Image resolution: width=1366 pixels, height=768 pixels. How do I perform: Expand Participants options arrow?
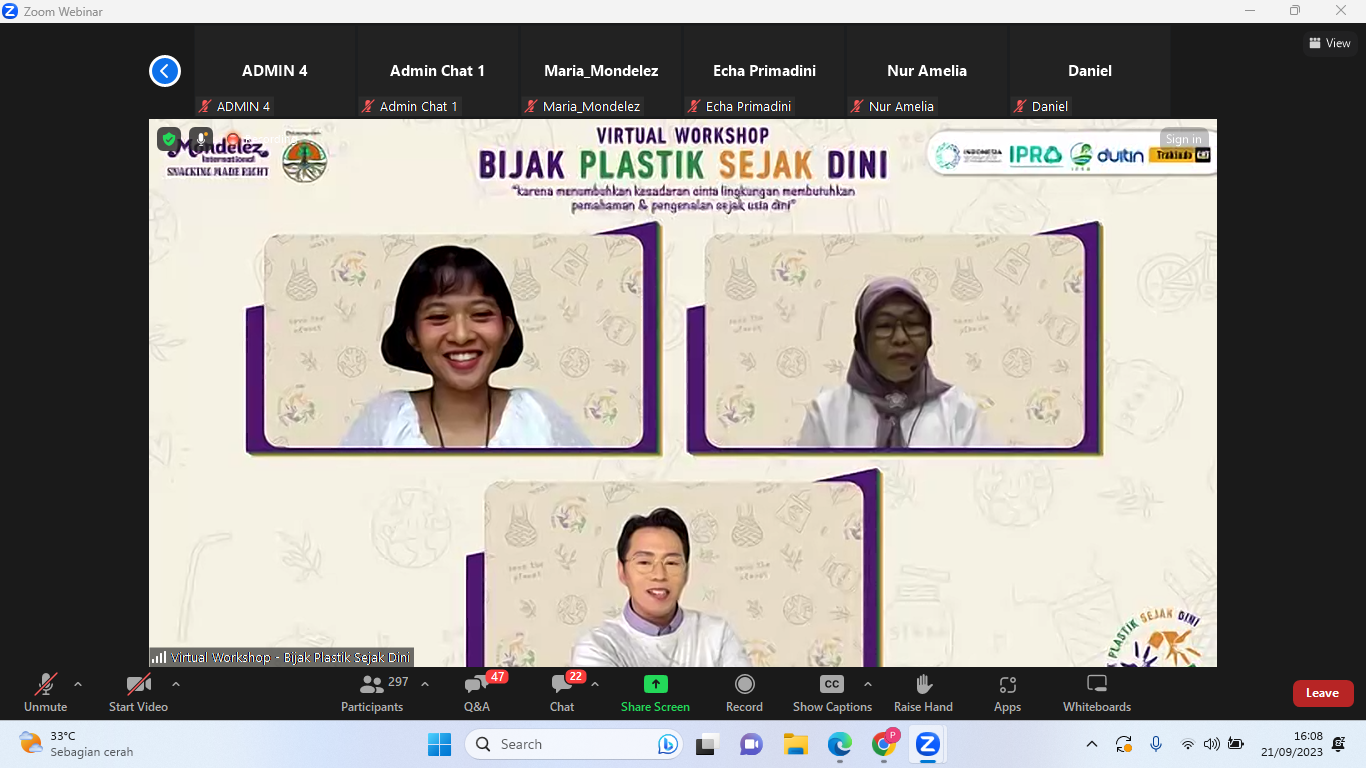tap(424, 685)
